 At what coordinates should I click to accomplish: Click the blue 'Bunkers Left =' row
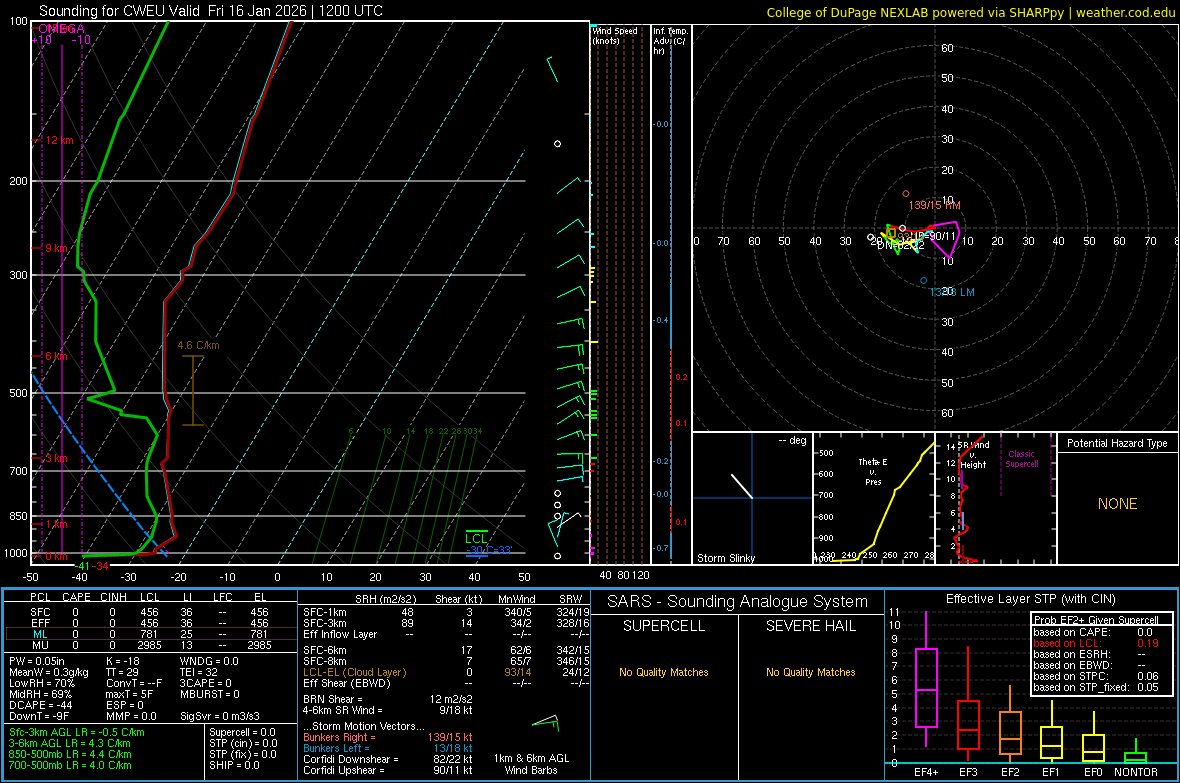pos(388,748)
